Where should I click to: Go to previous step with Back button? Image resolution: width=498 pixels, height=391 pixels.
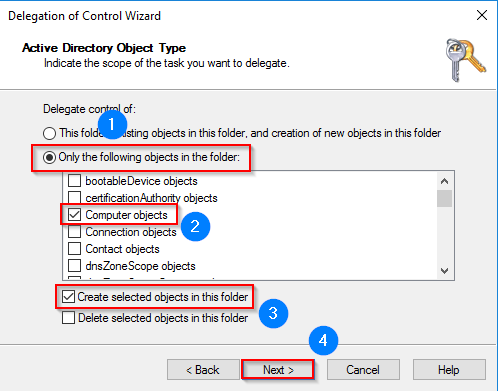click(203, 370)
